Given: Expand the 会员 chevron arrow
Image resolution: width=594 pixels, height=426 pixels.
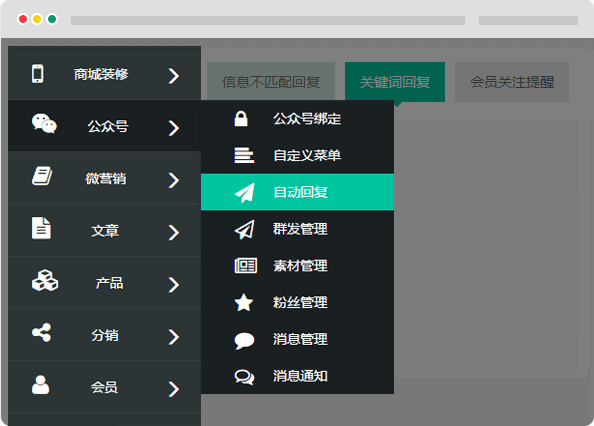Looking at the screenshot, I should click(x=174, y=389).
